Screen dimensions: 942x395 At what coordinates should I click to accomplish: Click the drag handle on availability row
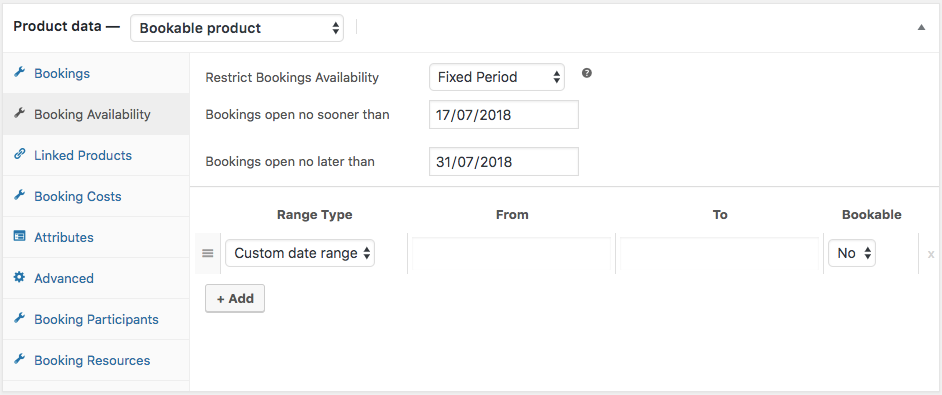(x=208, y=254)
